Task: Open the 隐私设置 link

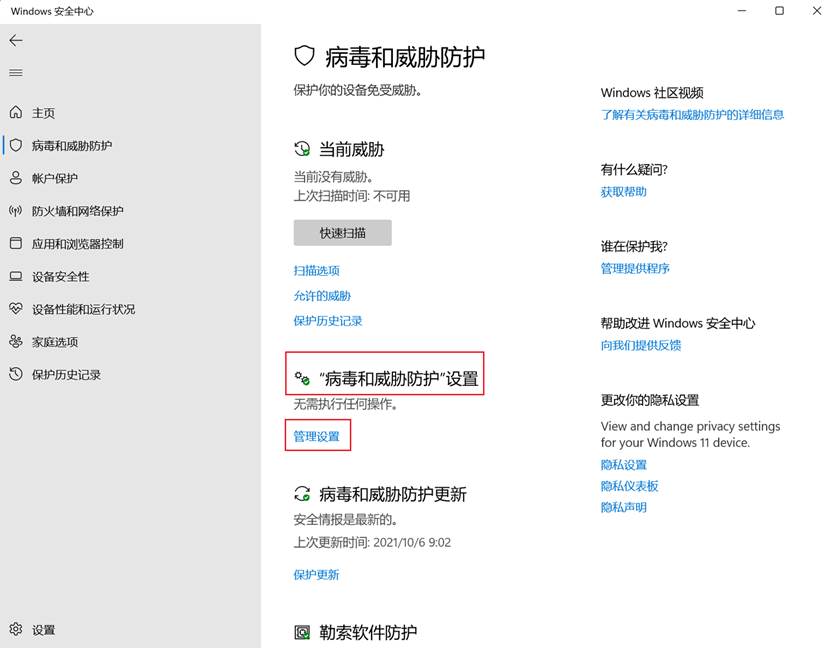Action: point(624,465)
